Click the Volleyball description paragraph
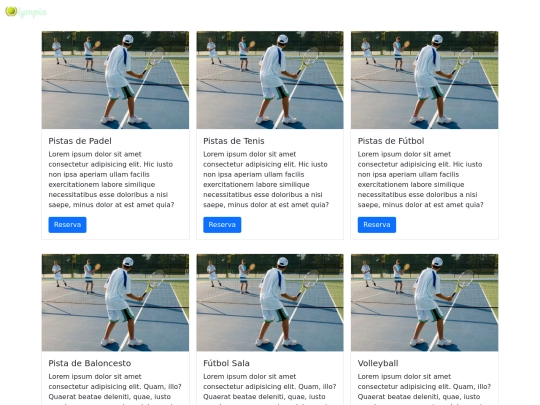540x405 pixels. point(424,389)
